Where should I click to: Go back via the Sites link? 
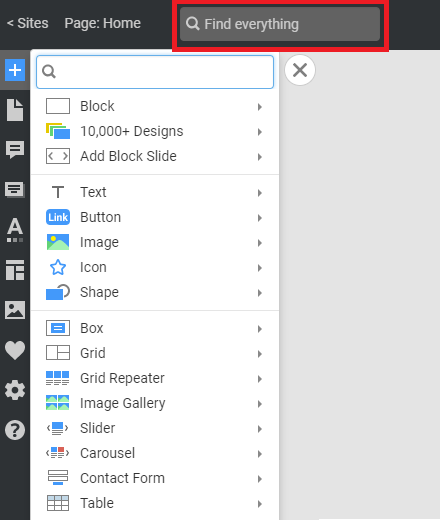point(28,23)
